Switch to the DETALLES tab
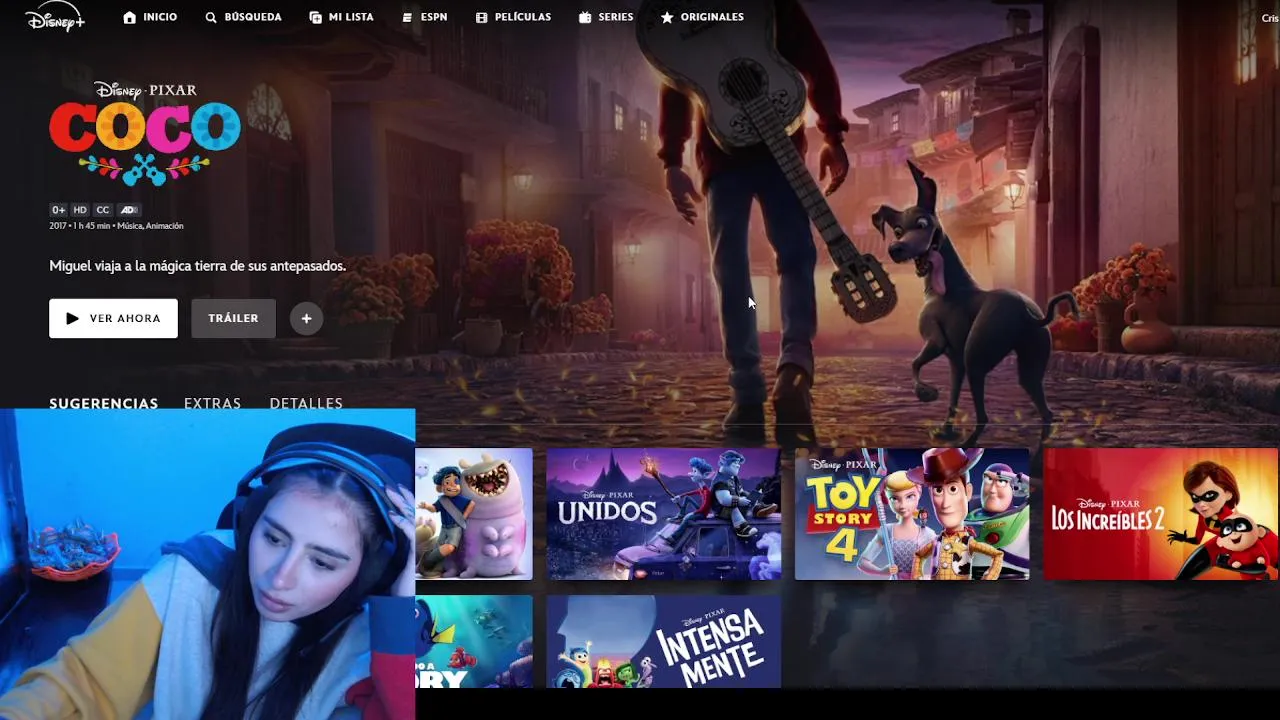 tap(306, 403)
